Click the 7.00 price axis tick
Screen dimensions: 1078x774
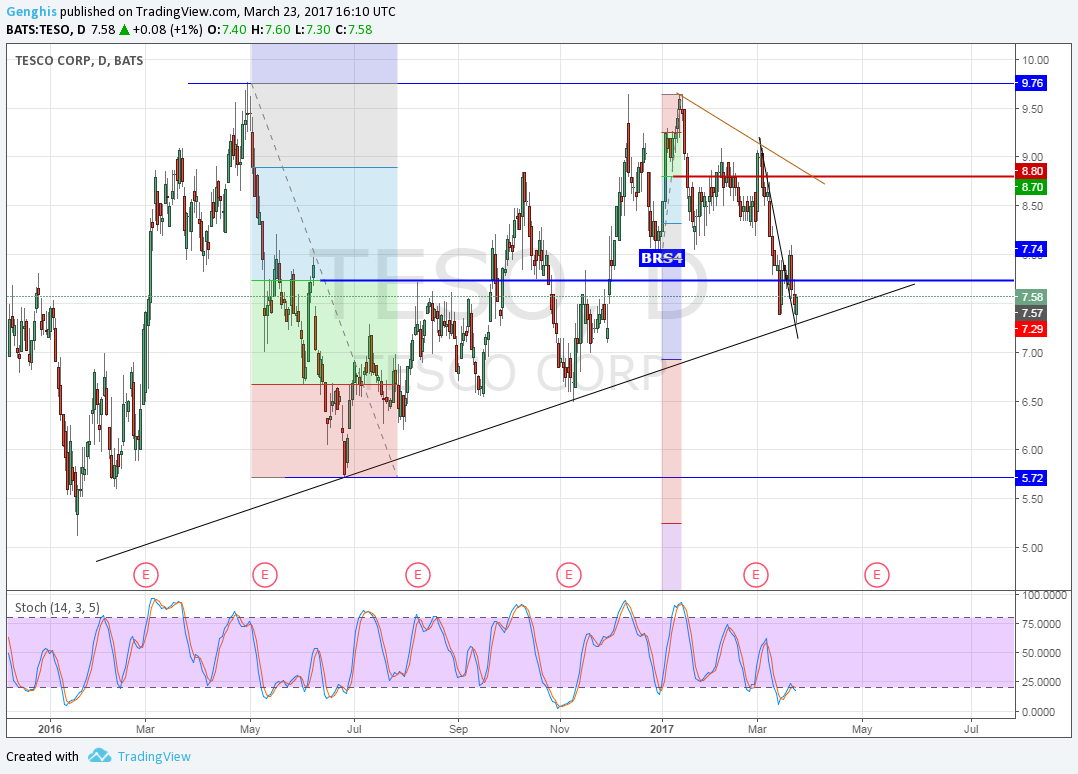pos(1032,353)
